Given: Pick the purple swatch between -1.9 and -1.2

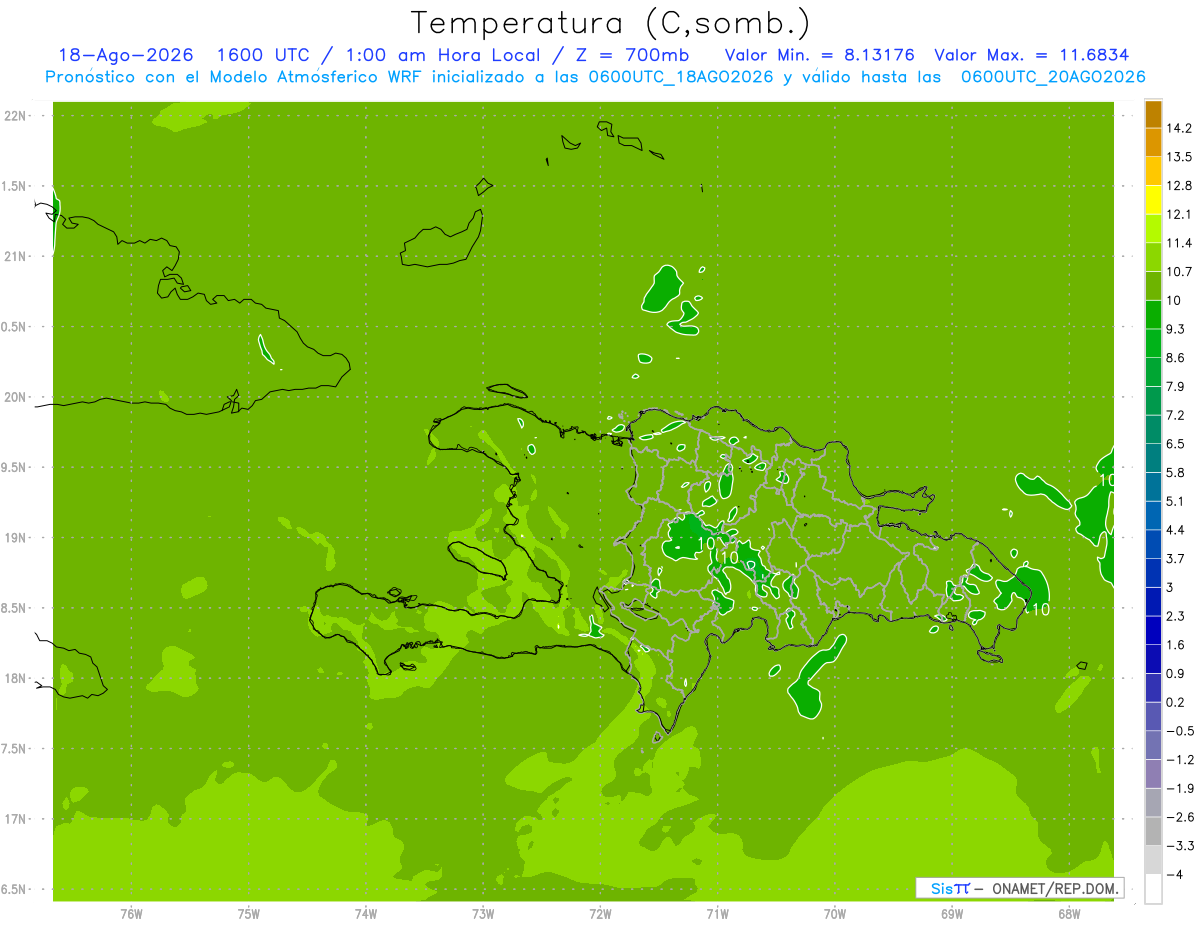Looking at the screenshot, I should [1153, 774].
